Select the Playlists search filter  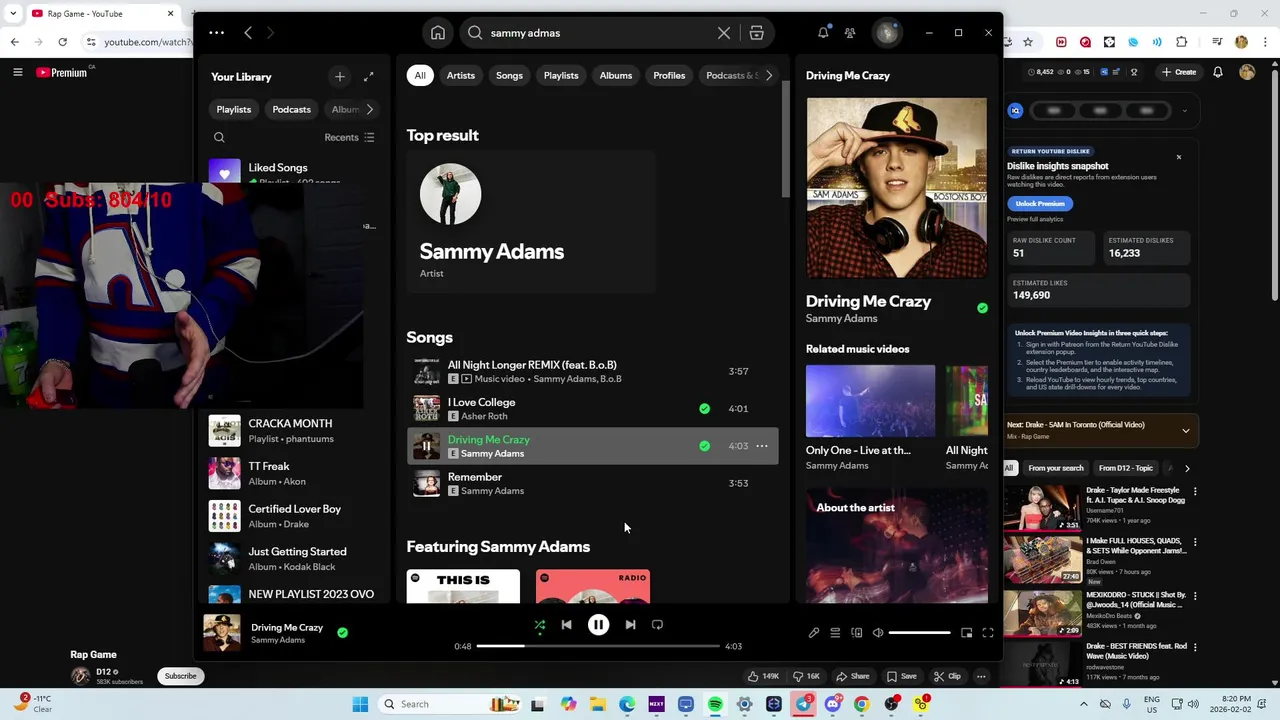click(561, 75)
